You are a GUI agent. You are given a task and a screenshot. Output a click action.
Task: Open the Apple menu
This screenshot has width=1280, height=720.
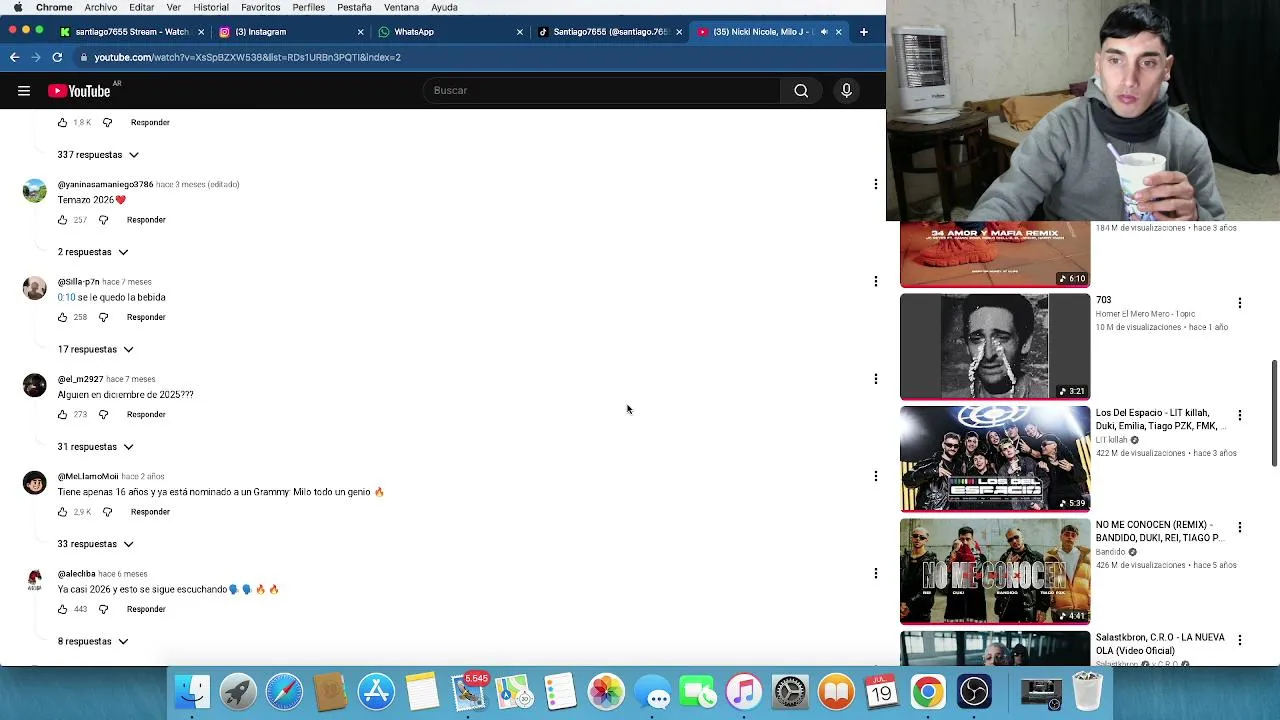pos(18,7)
